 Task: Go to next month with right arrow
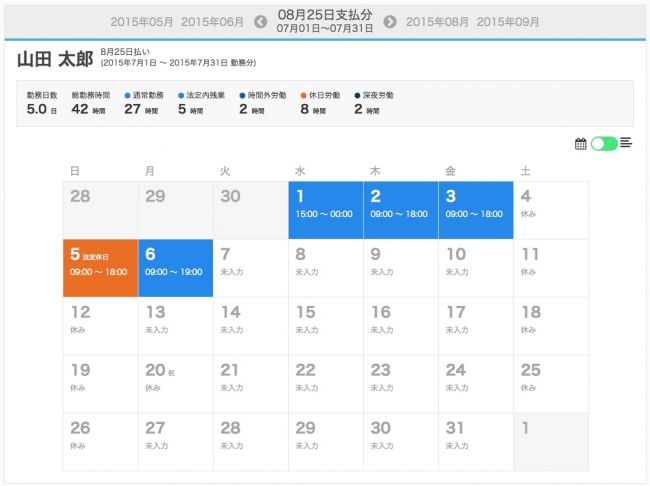coord(390,22)
